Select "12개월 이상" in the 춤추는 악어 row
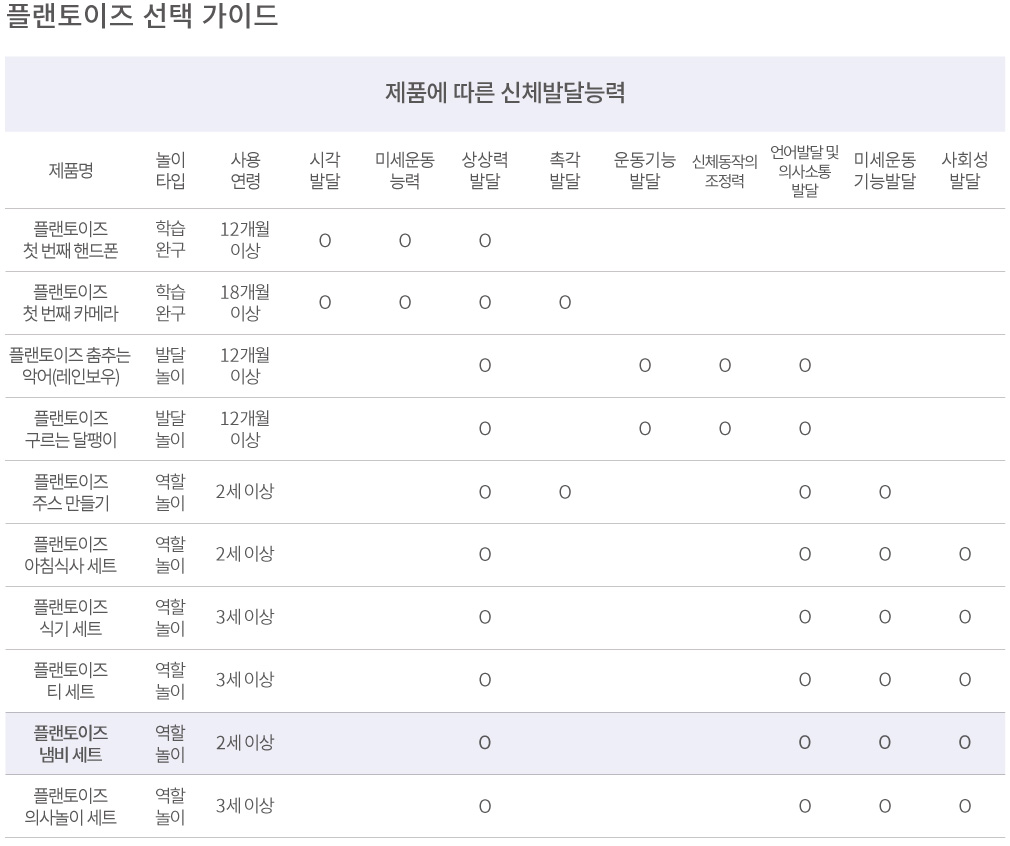 pyautogui.click(x=245, y=365)
